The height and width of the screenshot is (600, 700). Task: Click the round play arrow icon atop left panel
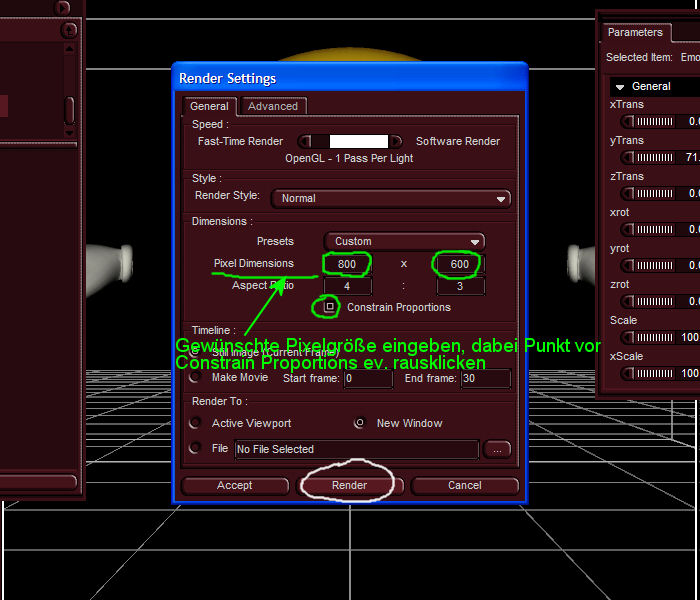(63, 7)
